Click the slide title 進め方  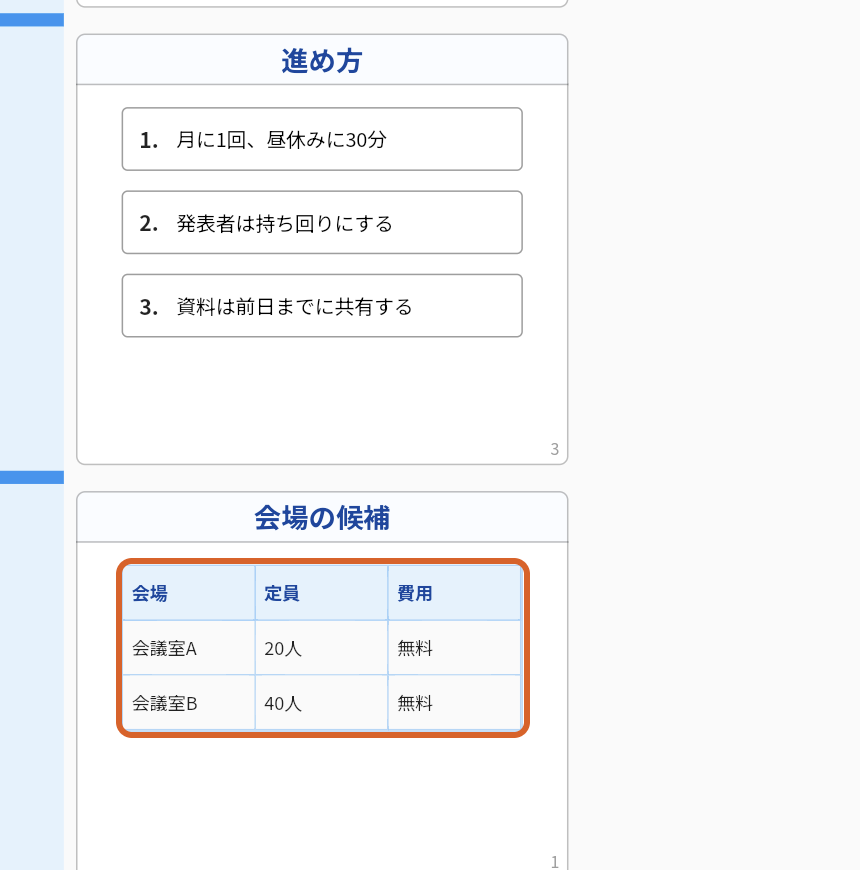pos(322,60)
